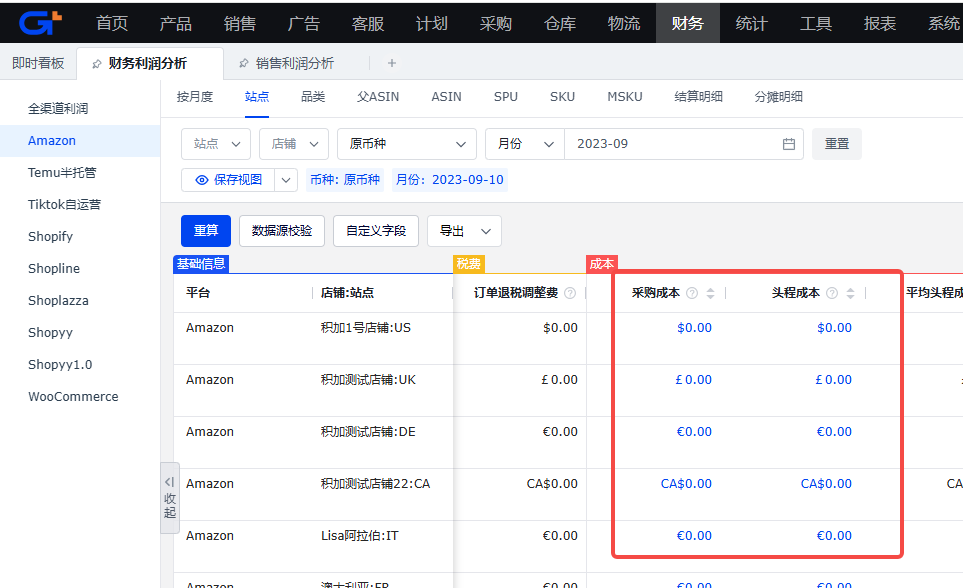Image resolution: width=963 pixels, height=588 pixels.
Task: Select Shopline in the sidebar
Action: click(x=54, y=269)
